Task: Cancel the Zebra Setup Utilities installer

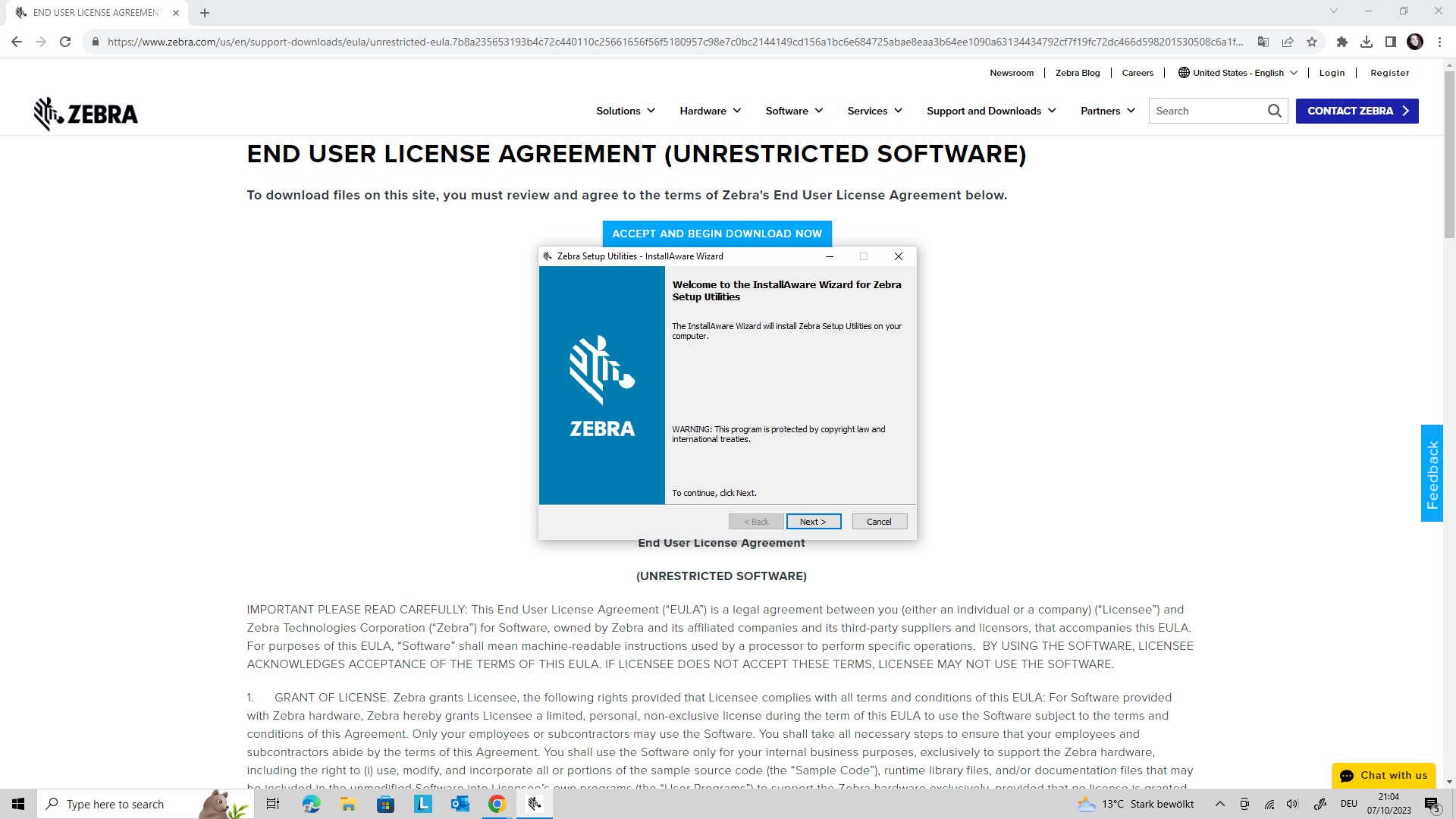Action: pyautogui.click(x=879, y=522)
